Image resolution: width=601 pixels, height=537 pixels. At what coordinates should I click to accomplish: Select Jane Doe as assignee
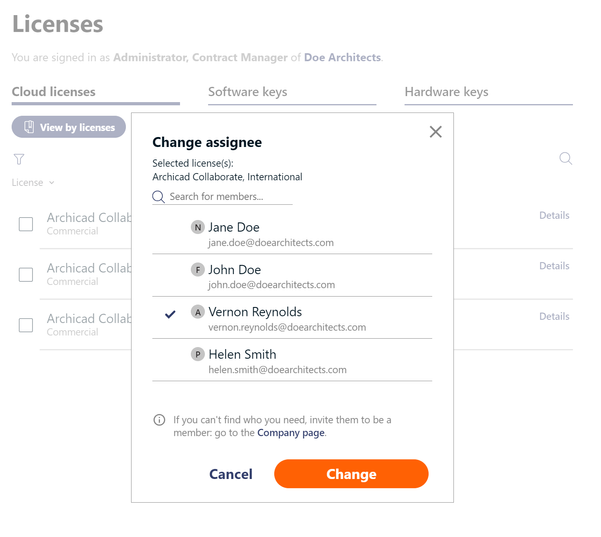(x=292, y=234)
